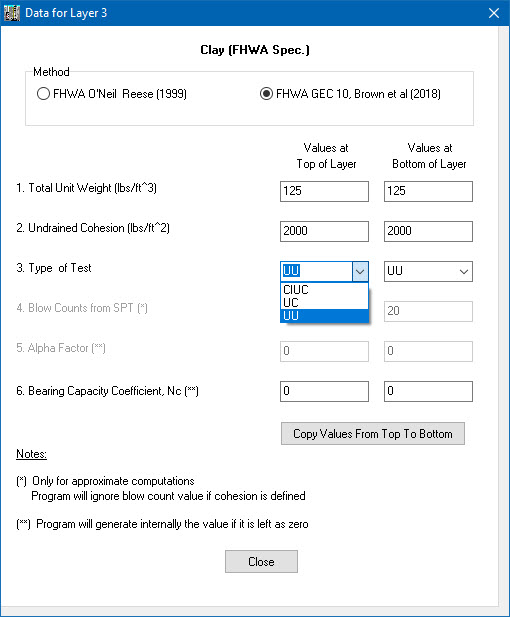
Task: Open the bottom layer Type of Test dropdown
Action: (464, 272)
